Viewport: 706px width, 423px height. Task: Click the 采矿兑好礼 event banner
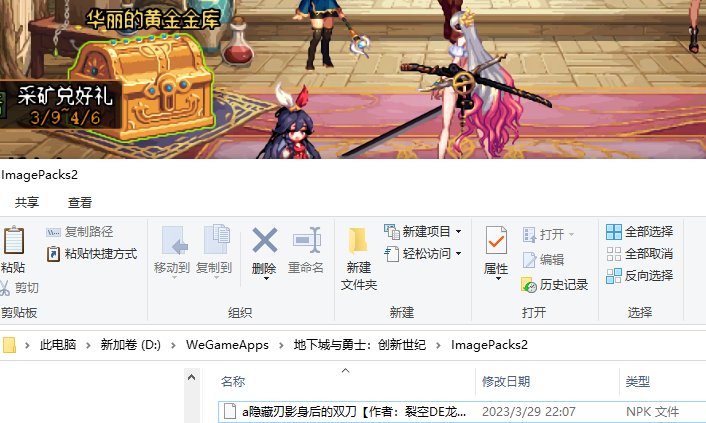61,105
